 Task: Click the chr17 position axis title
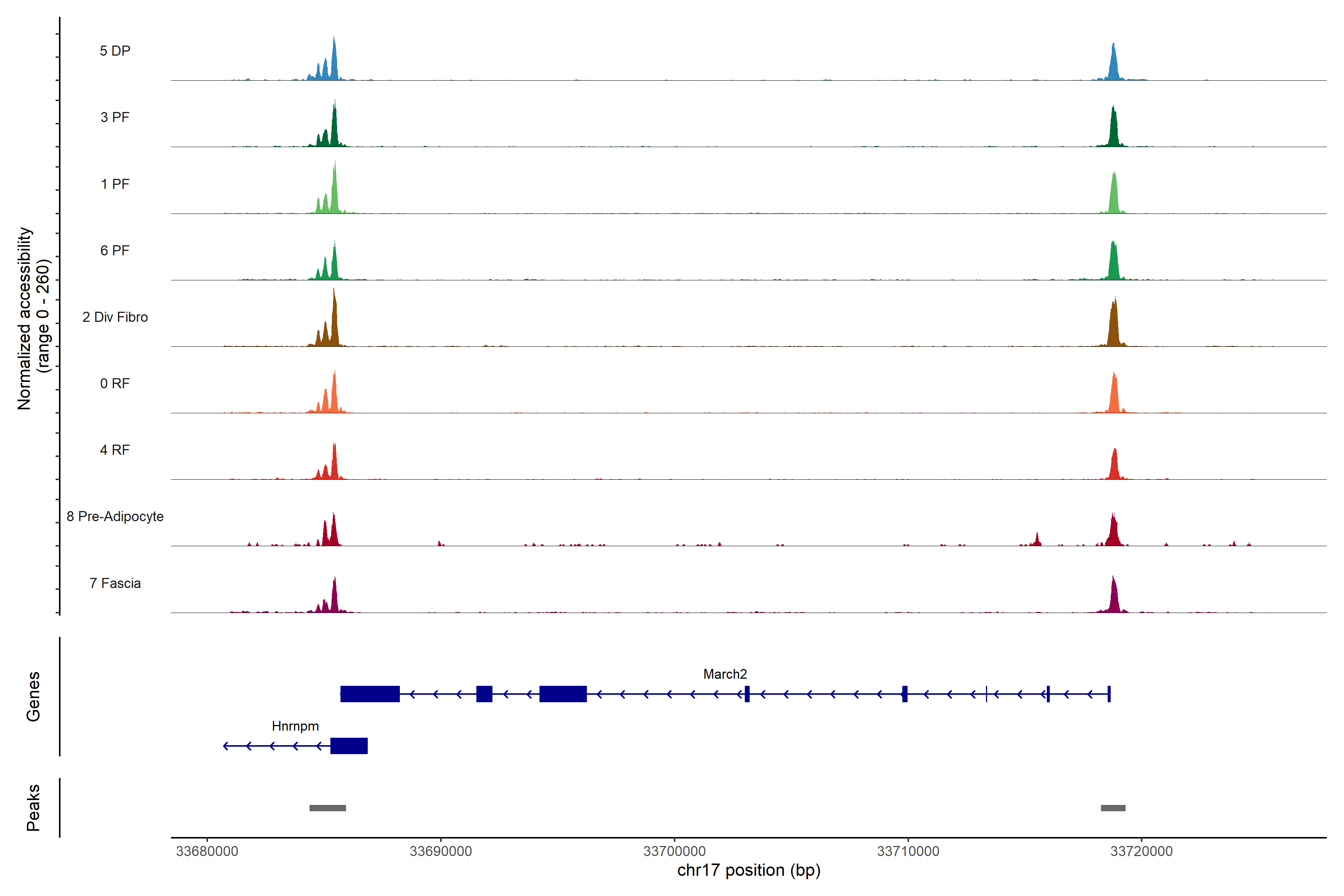[x=749, y=870]
